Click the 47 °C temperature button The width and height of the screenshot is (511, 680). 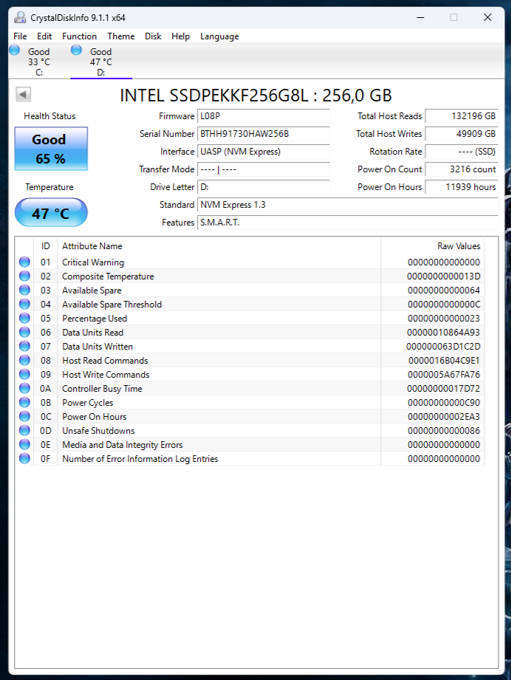coord(51,213)
